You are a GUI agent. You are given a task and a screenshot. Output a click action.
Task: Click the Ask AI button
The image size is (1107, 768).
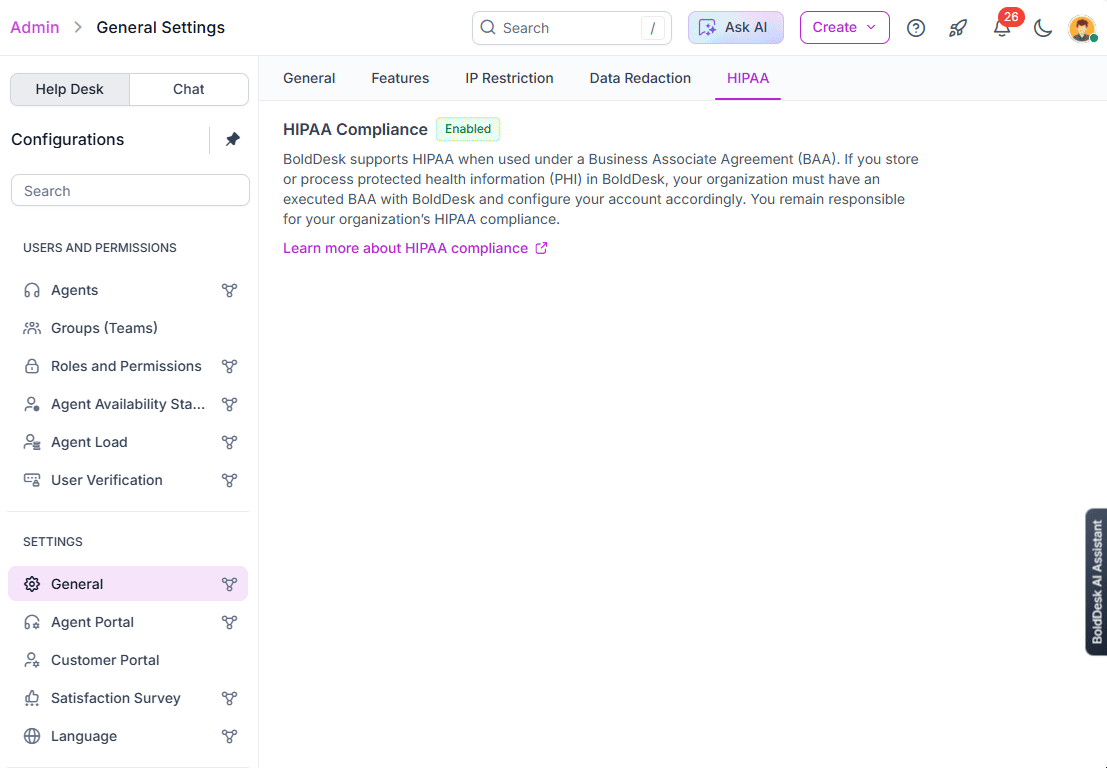735,27
